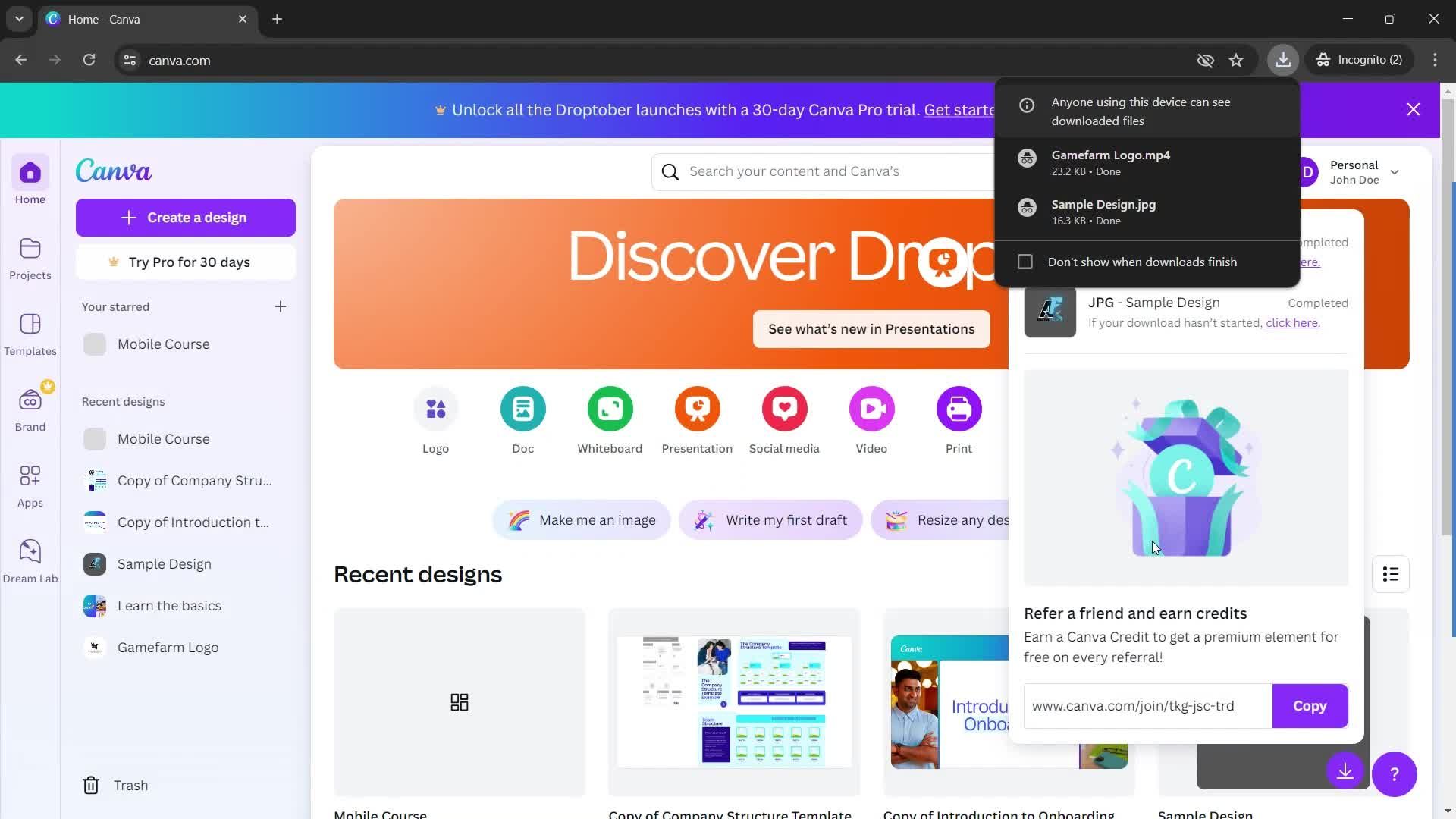This screenshot has width=1456, height=819.
Task: Click Create a design button
Action: click(x=186, y=218)
